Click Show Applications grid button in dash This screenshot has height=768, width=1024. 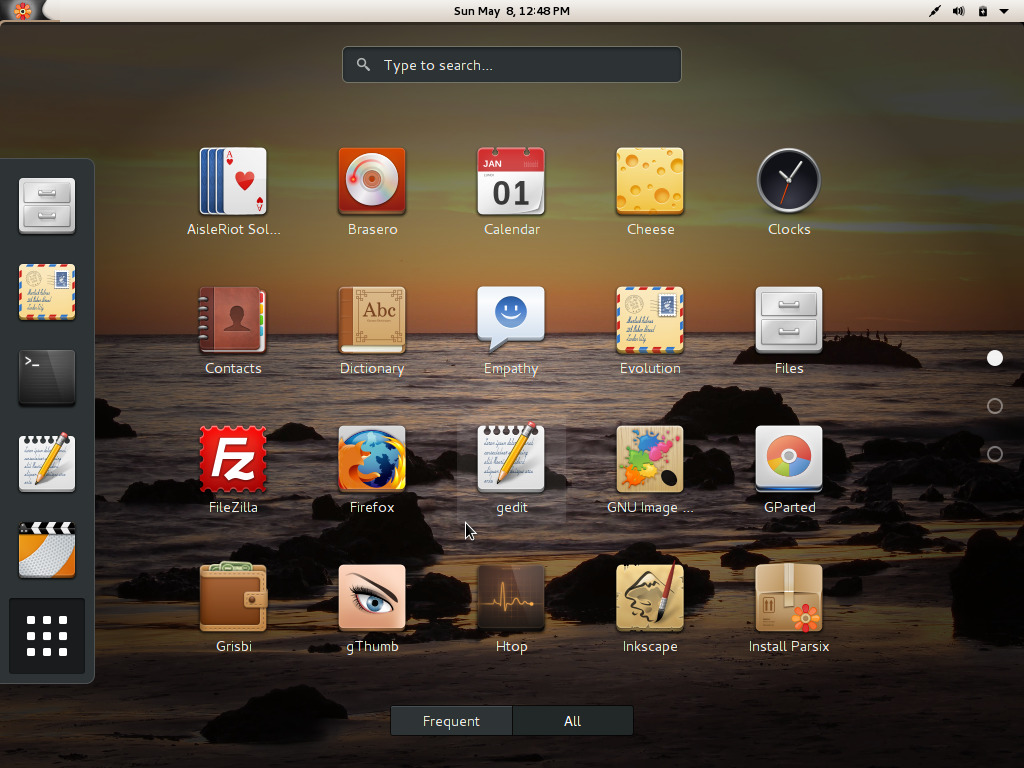click(x=47, y=636)
